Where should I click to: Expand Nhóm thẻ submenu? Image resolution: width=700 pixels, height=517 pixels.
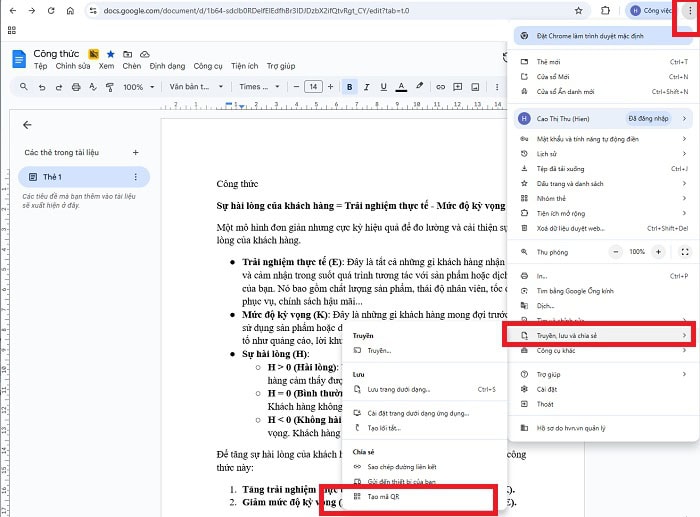click(604, 199)
